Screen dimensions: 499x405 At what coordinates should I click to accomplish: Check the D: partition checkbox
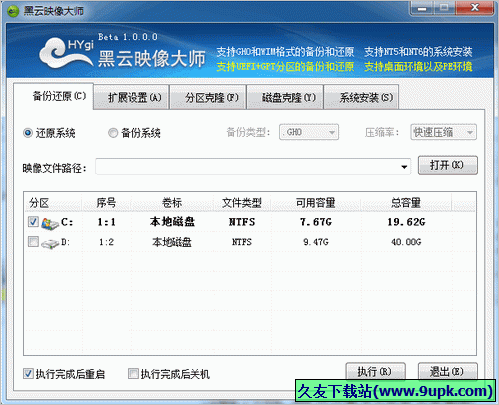tap(33, 242)
